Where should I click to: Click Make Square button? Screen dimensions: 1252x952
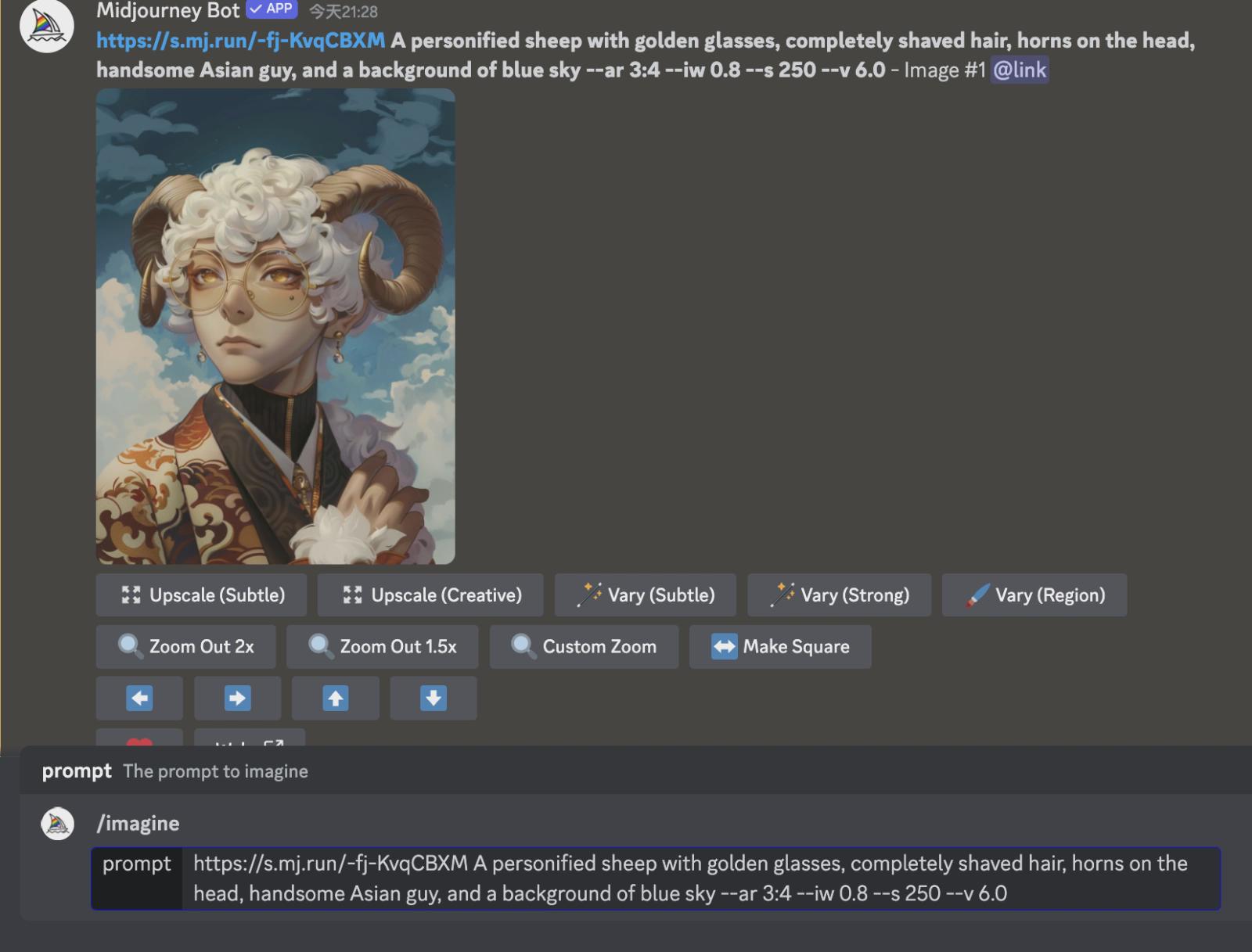[780, 646]
